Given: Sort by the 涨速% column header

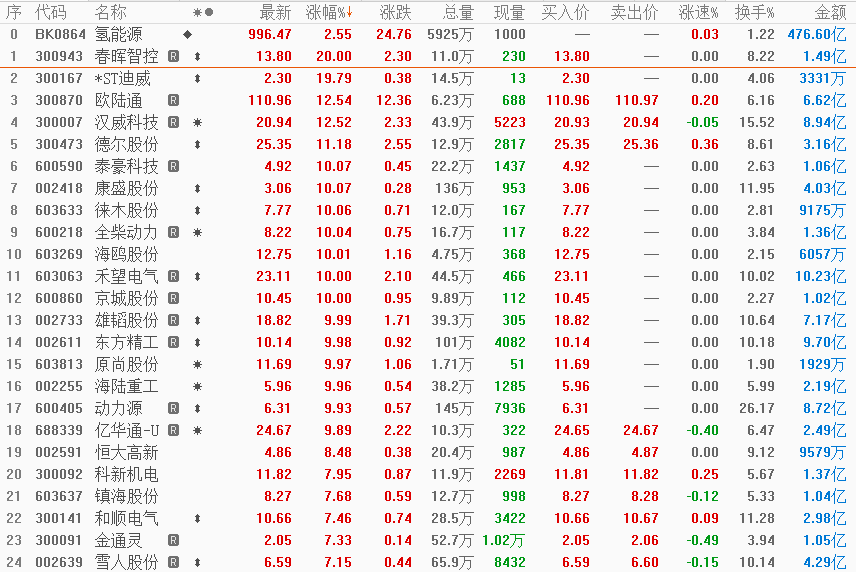Looking at the screenshot, I should (x=698, y=12).
